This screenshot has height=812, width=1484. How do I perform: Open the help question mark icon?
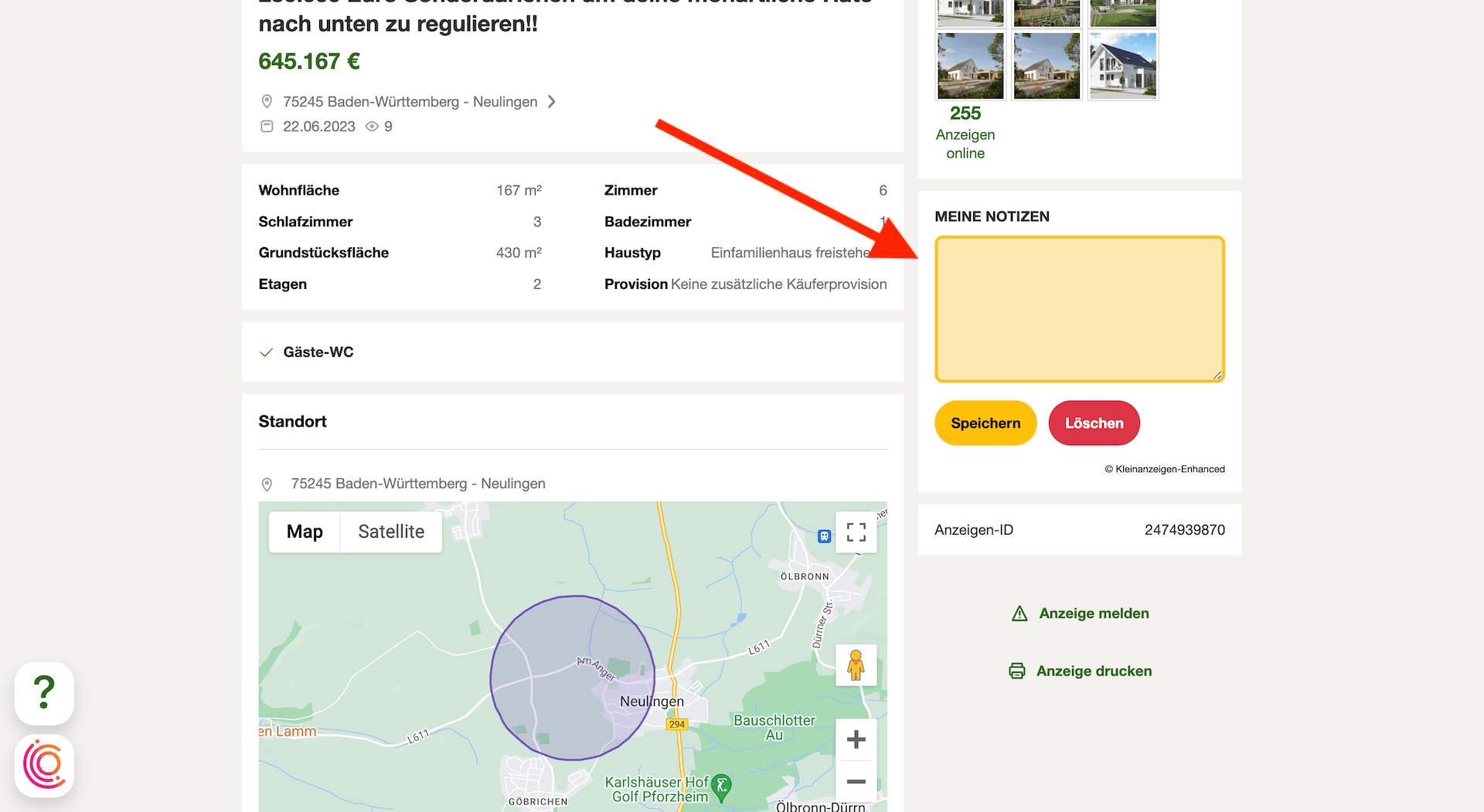[x=44, y=694]
